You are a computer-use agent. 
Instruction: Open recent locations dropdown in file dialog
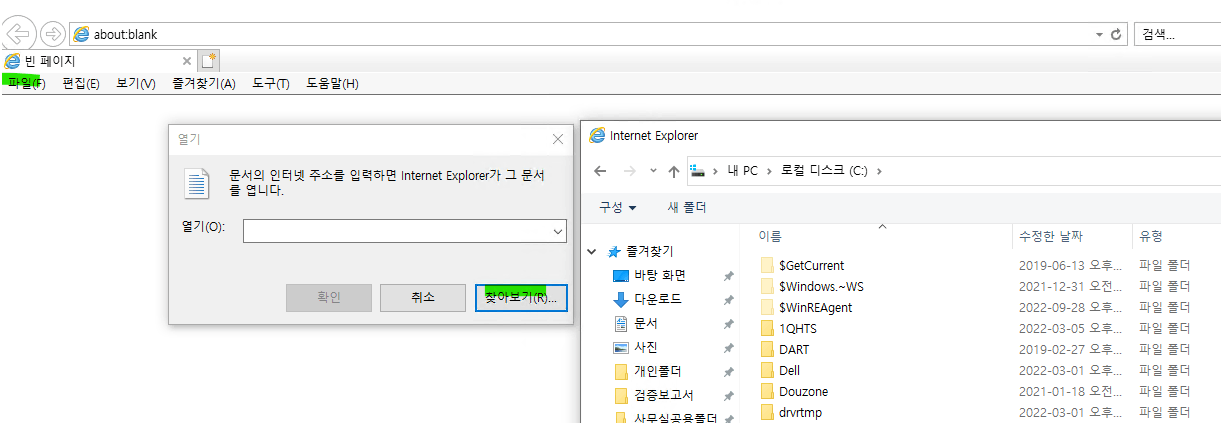click(x=653, y=171)
